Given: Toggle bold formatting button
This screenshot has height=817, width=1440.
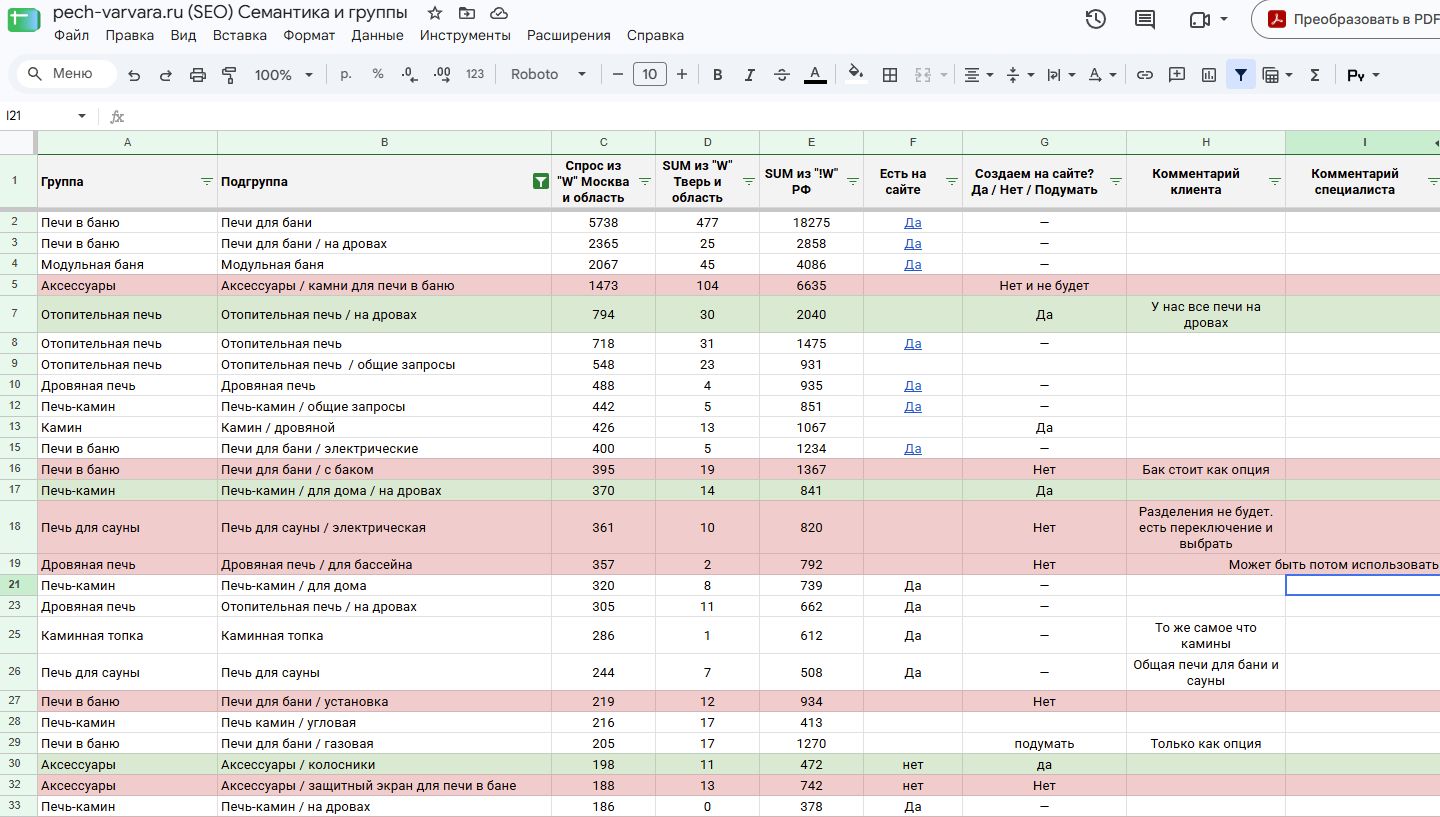Looking at the screenshot, I should (x=717, y=75).
